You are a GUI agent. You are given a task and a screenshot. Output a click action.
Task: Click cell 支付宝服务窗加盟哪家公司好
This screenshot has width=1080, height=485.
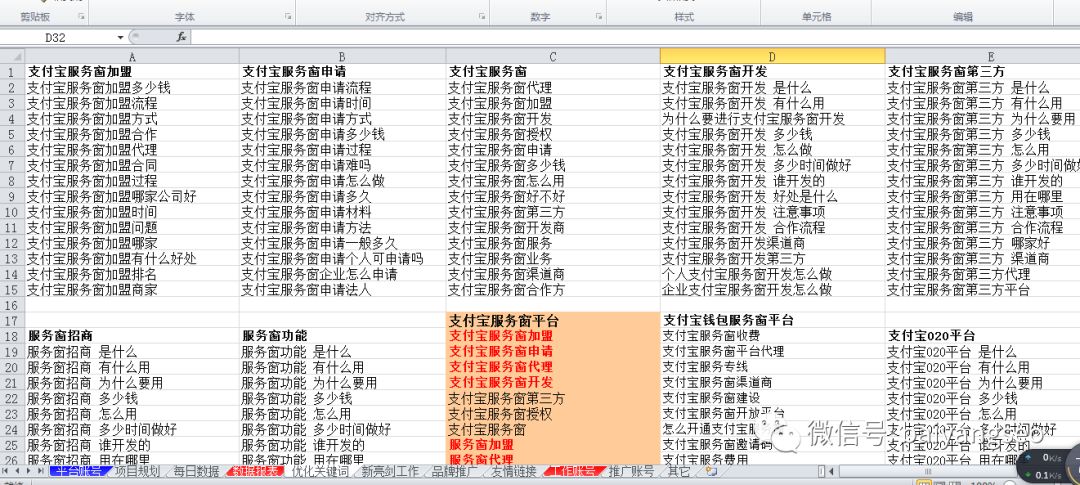132,196
